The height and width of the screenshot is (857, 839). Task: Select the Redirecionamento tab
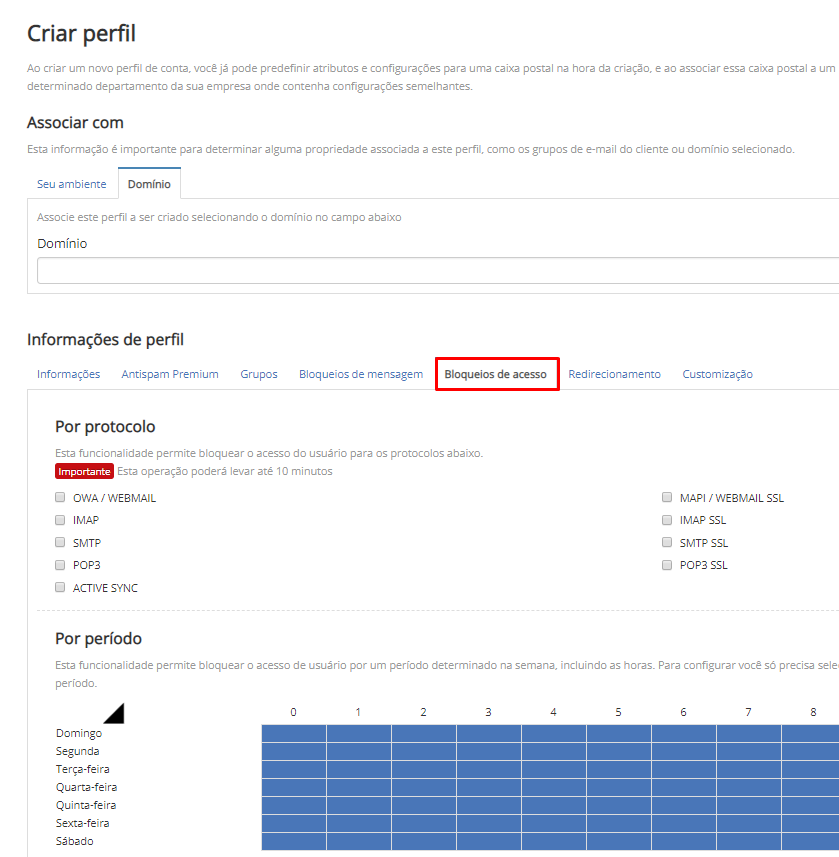pos(614,374)
